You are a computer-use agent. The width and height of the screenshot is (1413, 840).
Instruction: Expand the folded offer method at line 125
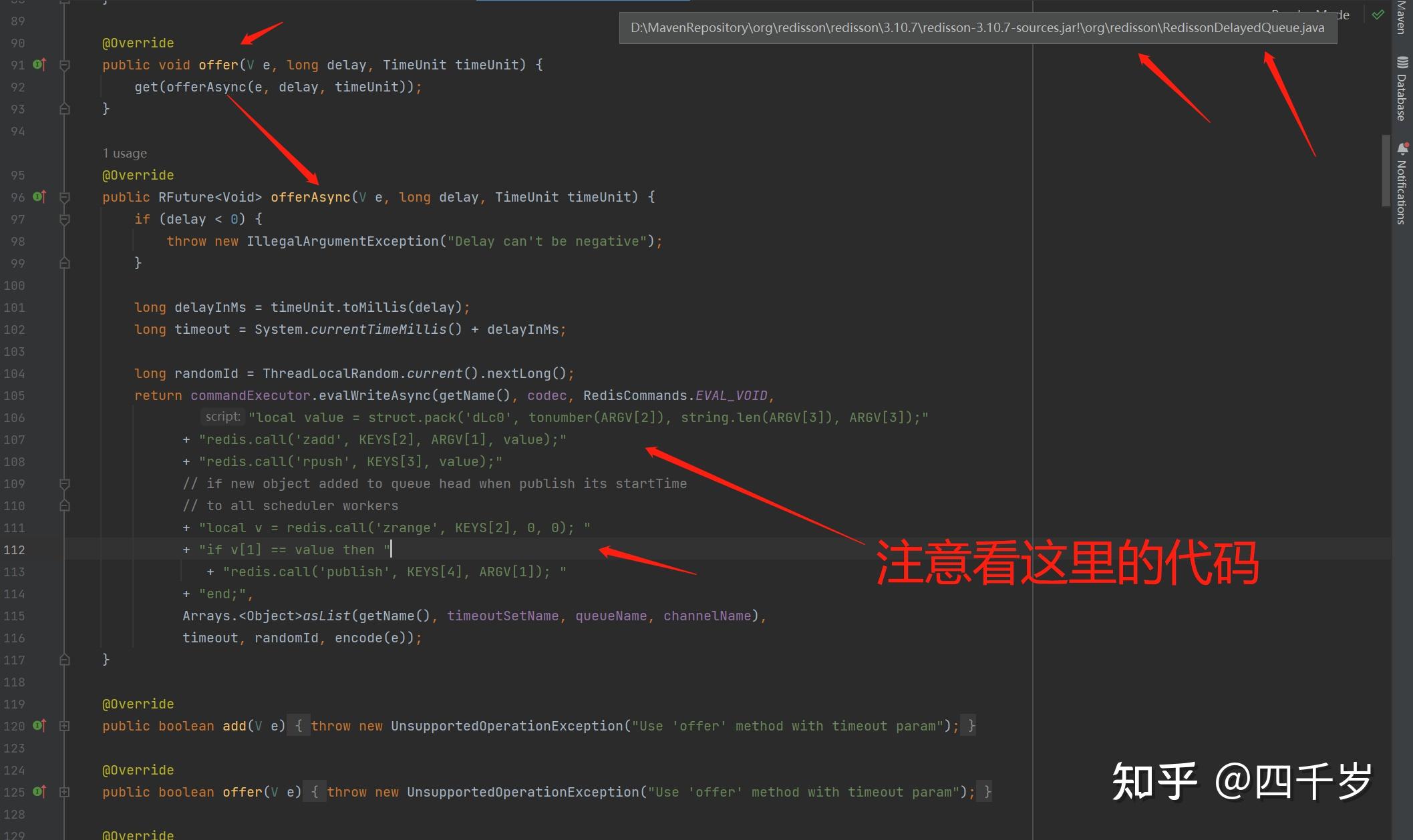(65, 792)
